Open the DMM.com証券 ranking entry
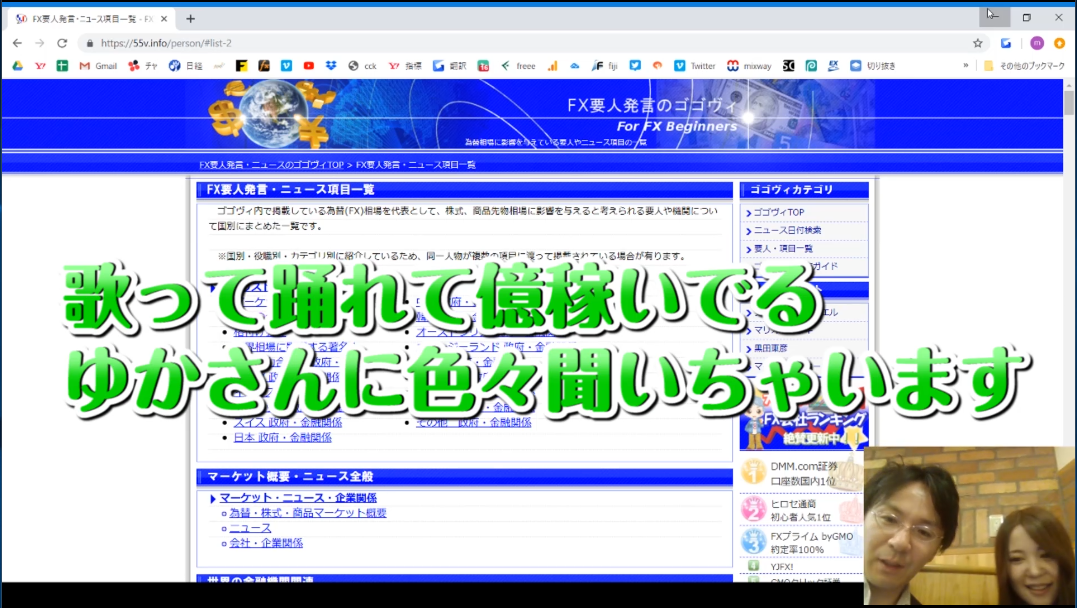The image size is (1077, 608). coord(803,473)
